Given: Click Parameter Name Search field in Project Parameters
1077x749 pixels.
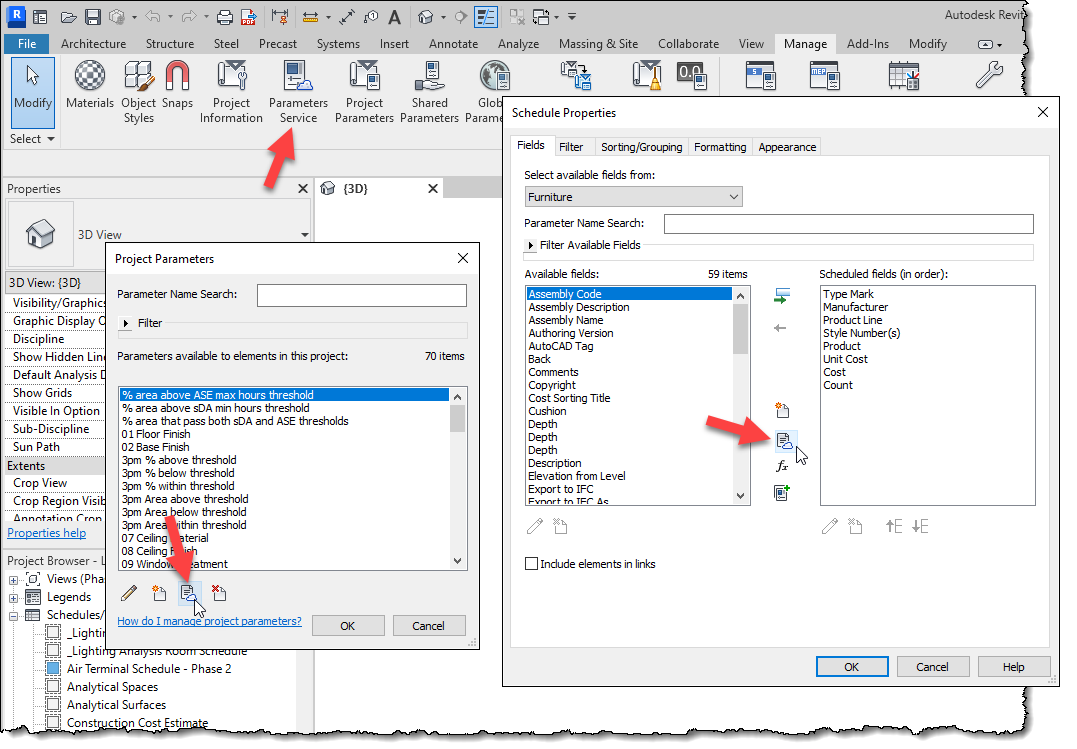Looking at the screenshot, I should click(x=361, y=295).
